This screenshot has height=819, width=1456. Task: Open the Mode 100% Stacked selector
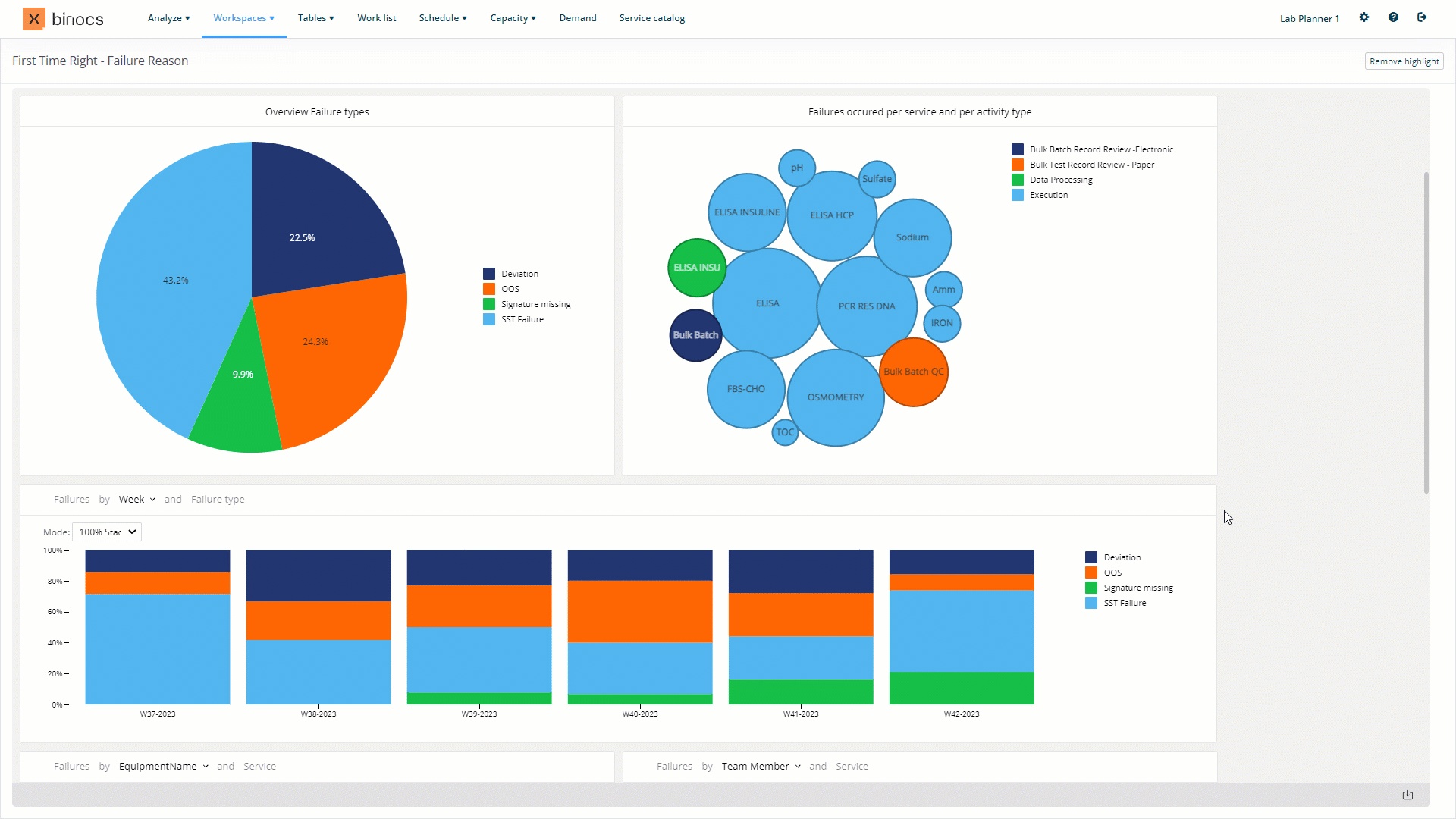(x=107, y=532)
